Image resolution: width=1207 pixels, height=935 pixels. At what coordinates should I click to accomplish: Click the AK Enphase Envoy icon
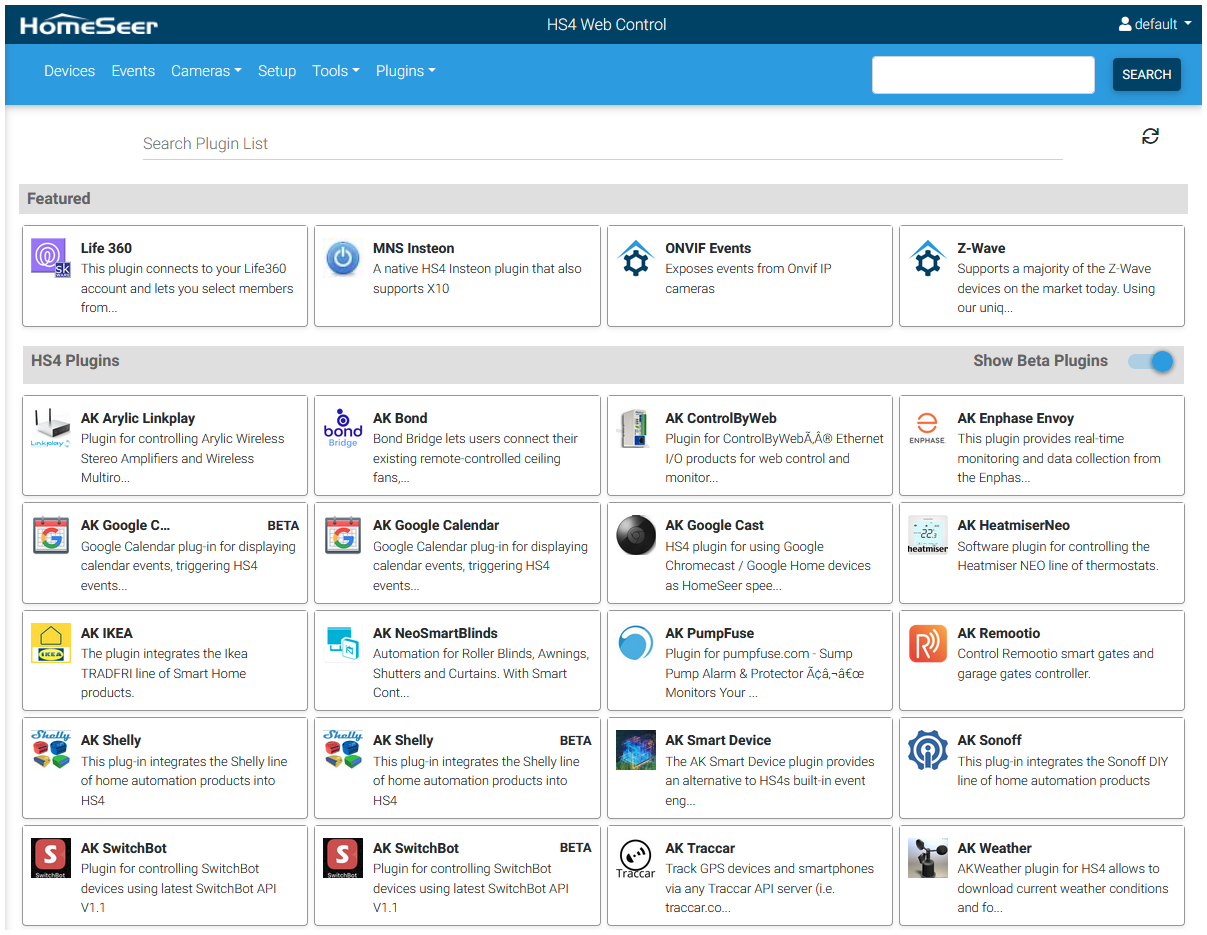[x=927, y=428]
